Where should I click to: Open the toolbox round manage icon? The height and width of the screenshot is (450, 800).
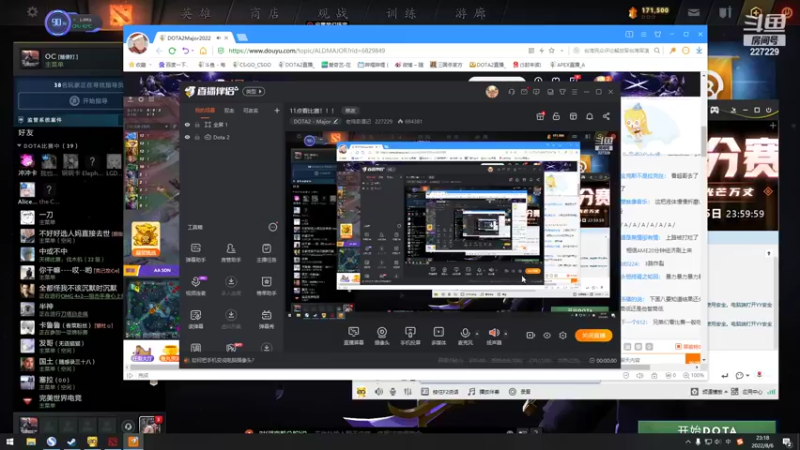[273, 227]
